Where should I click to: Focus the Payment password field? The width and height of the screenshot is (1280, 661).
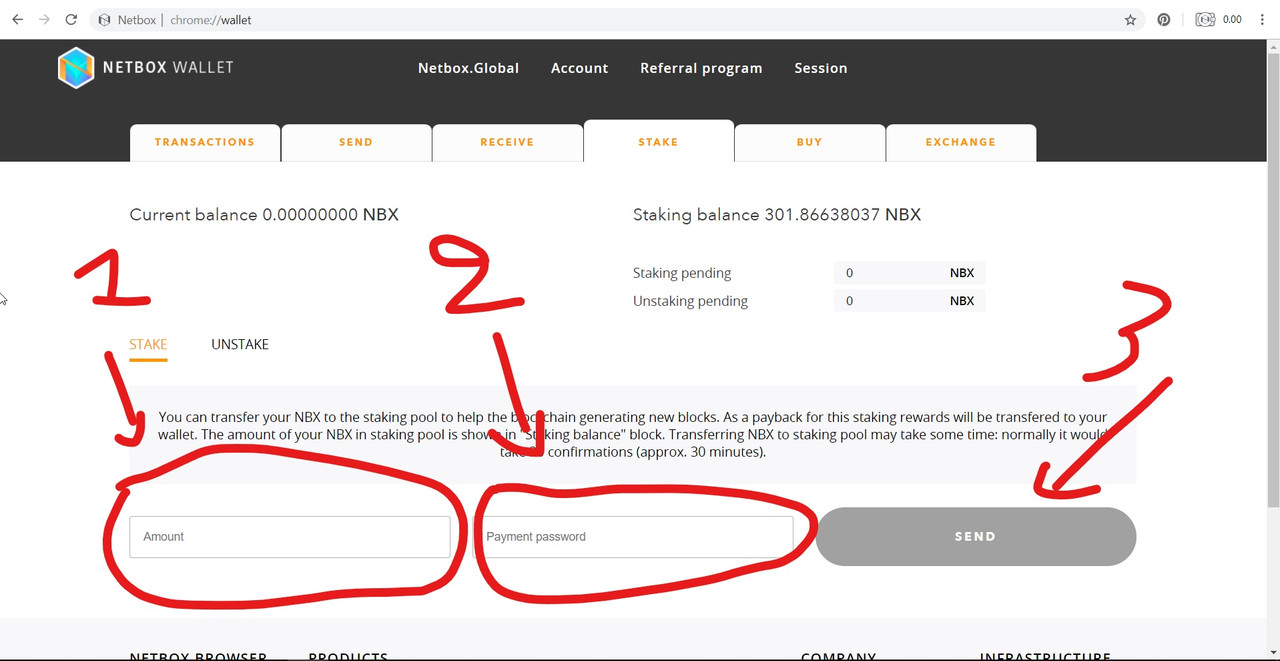tap(633, 537)
